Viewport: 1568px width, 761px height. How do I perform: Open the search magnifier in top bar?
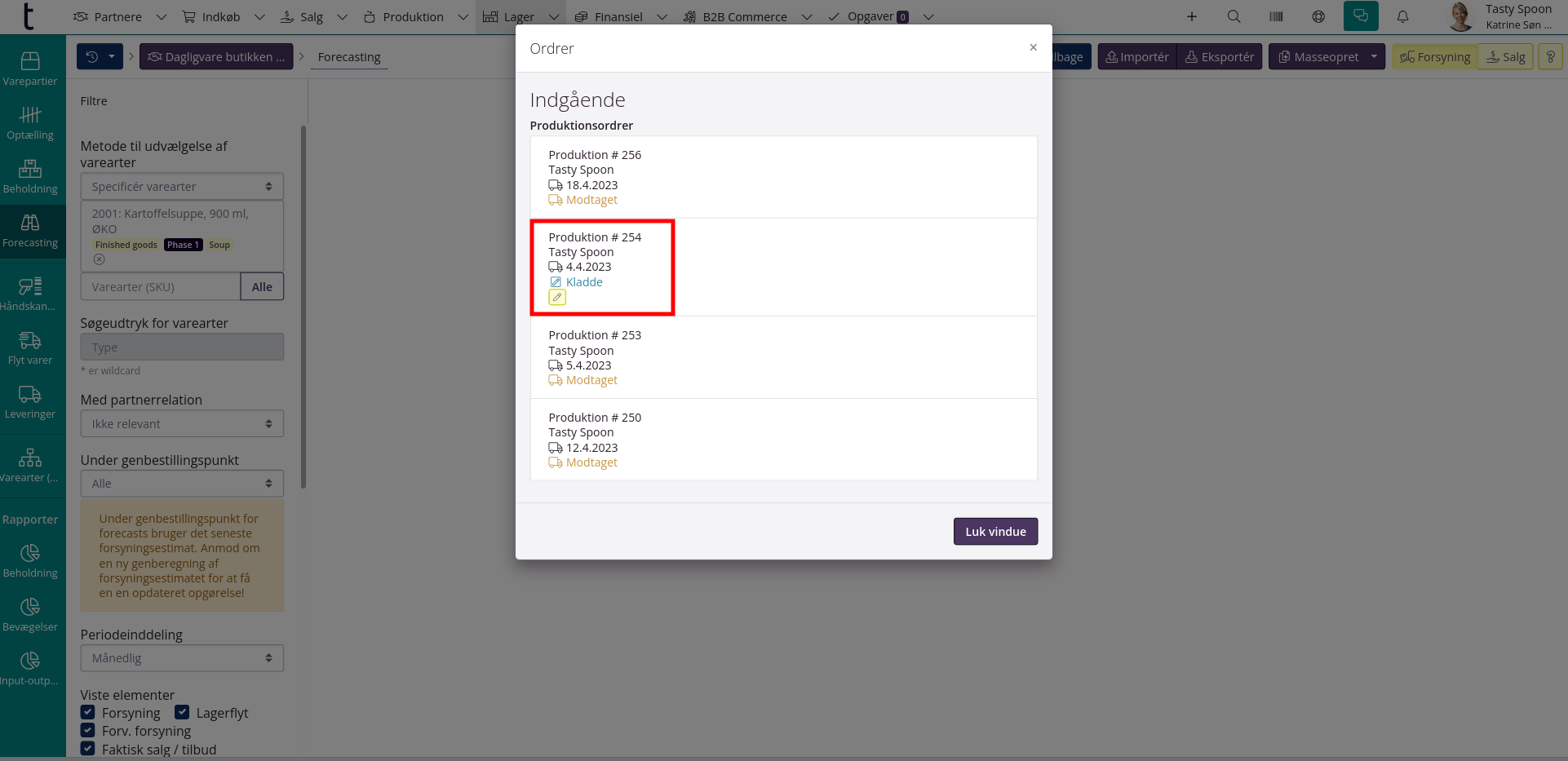1234,16
